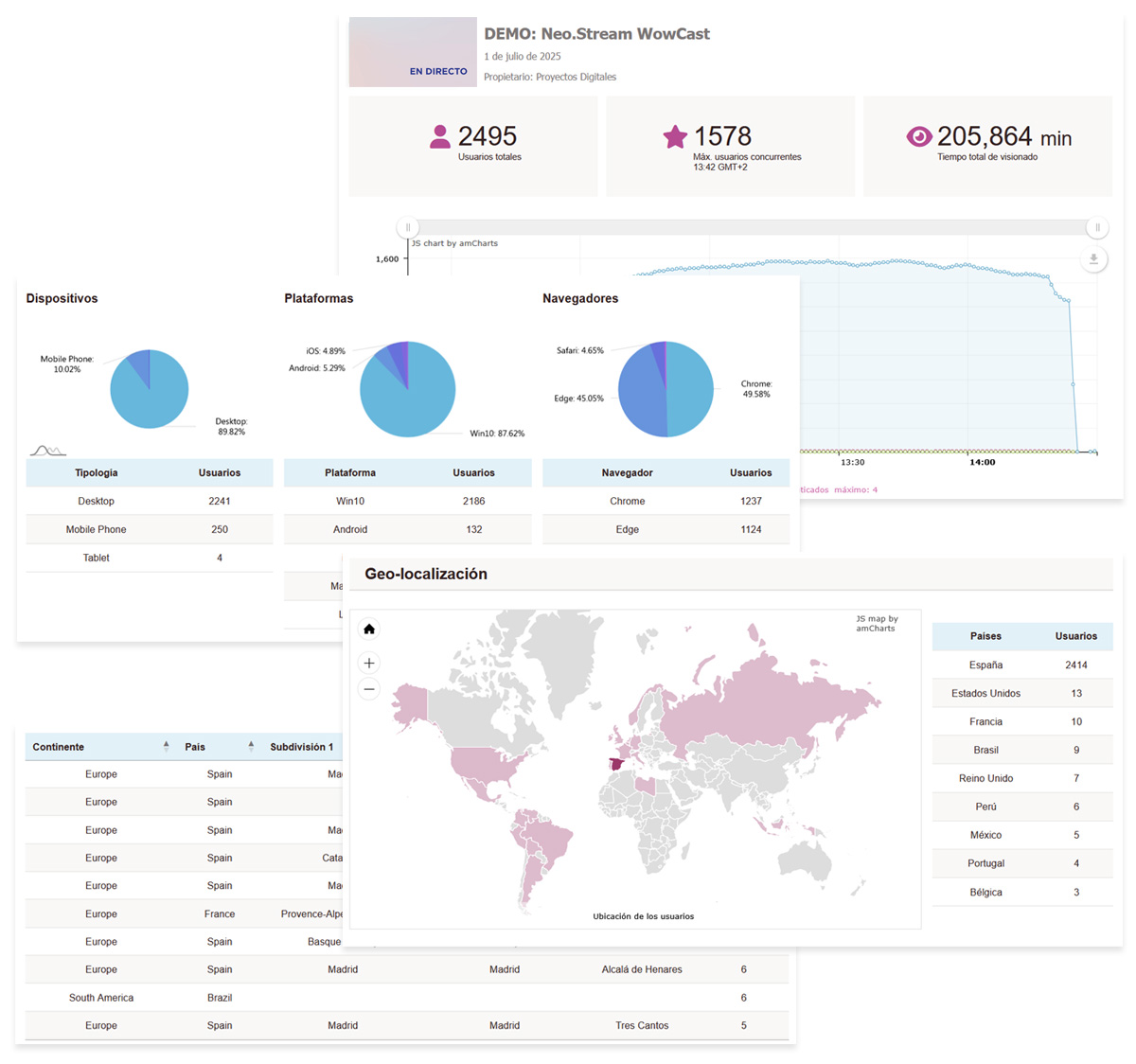Zoom in the map with the plus button
1136x1064 pixels.
pos(369,663)
